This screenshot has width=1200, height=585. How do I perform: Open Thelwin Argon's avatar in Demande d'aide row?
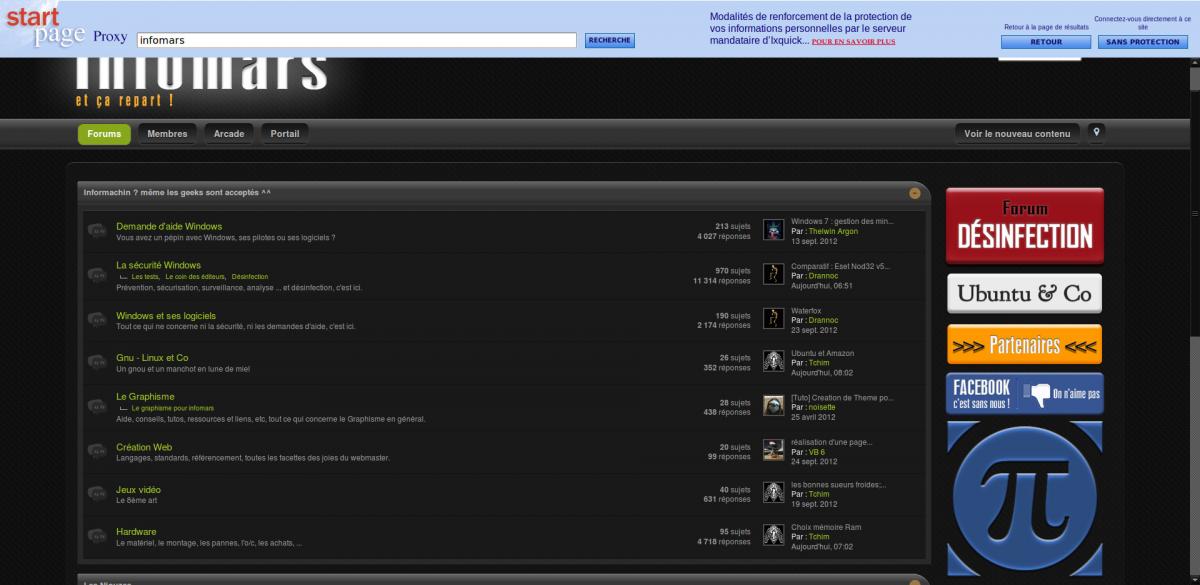[x=773, y=230]
